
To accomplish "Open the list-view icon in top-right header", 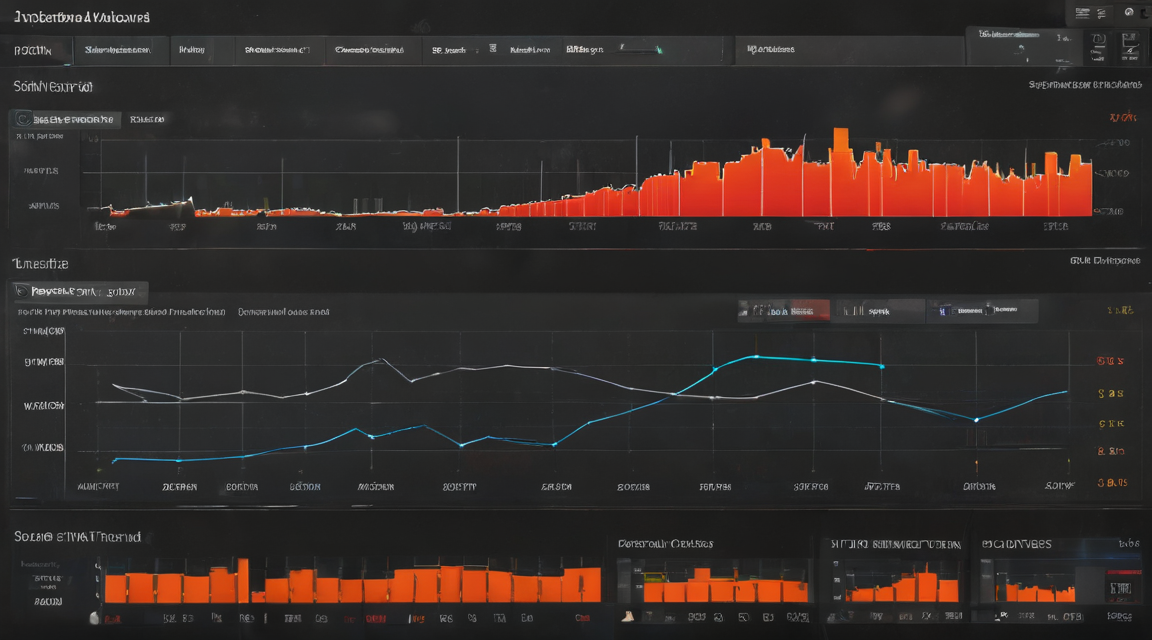I will tap(1082, 13).
